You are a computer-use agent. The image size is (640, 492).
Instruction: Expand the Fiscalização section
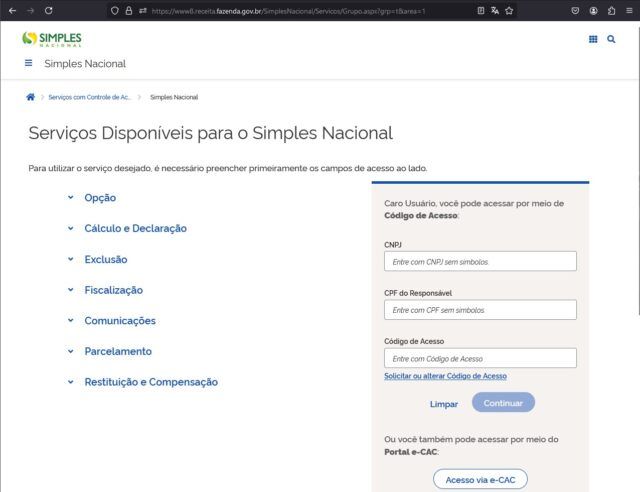coord(113,290)
